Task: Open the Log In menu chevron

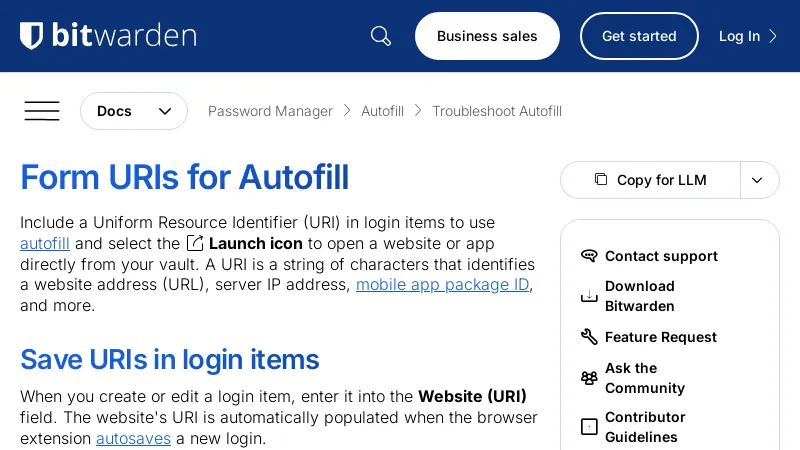Action: [772, 36]
